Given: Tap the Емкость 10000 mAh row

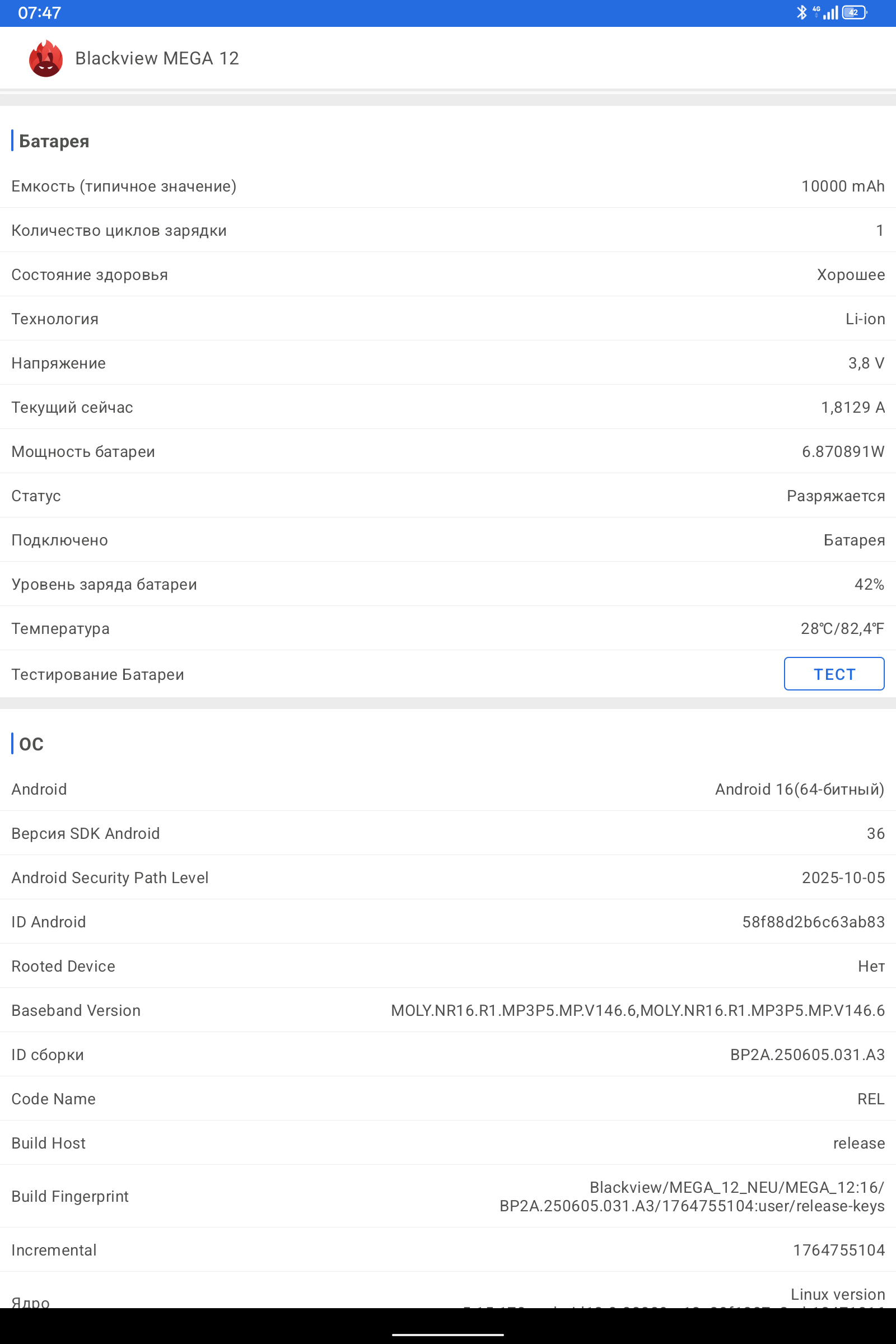Looking at the screenshot, I should (448, 186).
